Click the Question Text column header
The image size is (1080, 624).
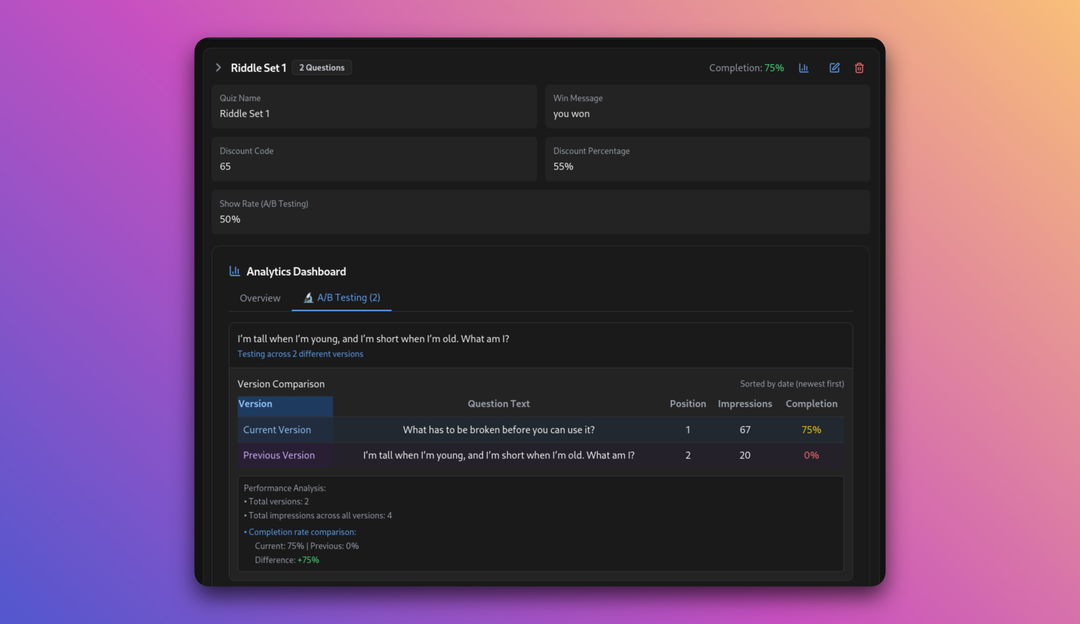(x=498, y=404)
